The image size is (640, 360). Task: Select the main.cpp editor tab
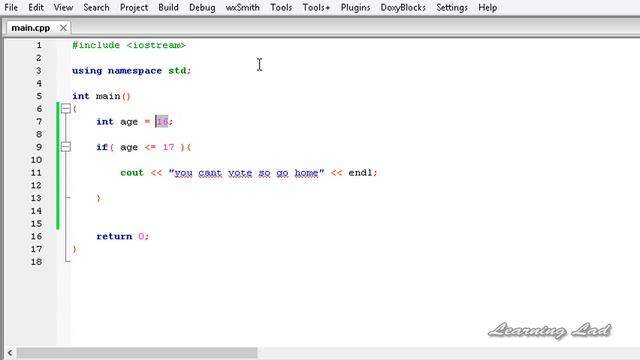[x=31, y=28]
